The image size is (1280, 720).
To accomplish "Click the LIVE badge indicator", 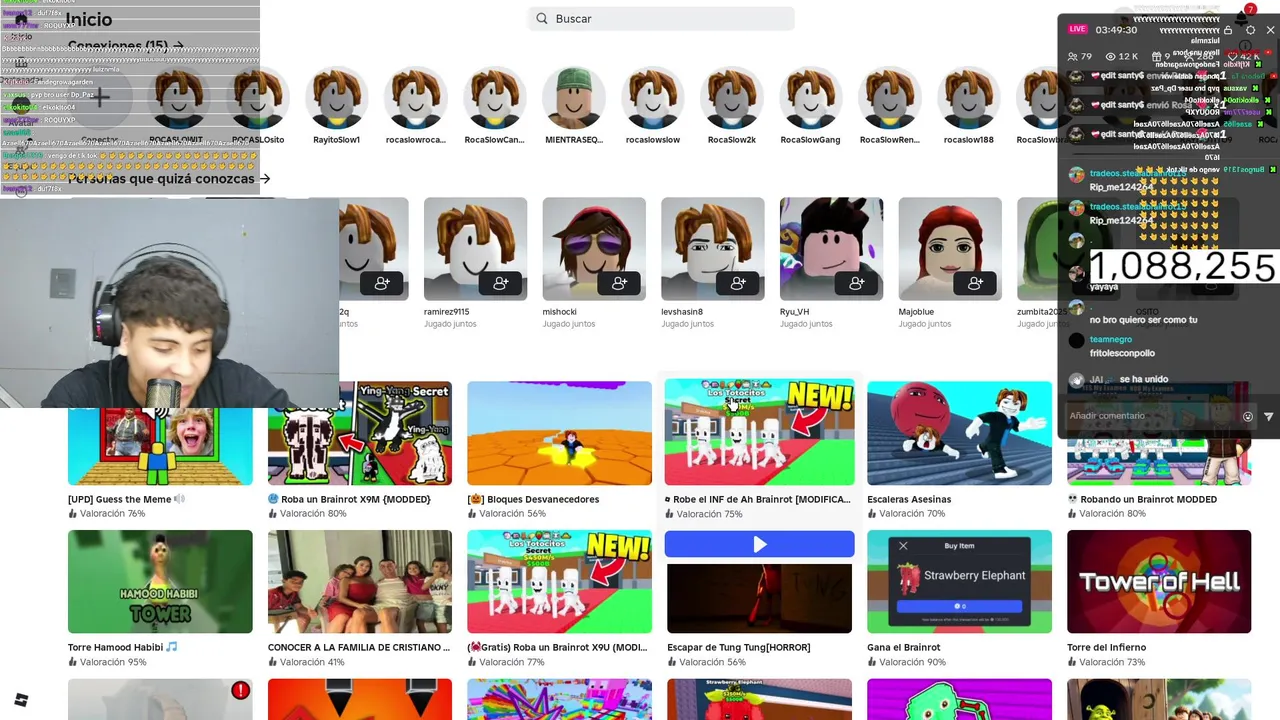I will point(1077,29).
